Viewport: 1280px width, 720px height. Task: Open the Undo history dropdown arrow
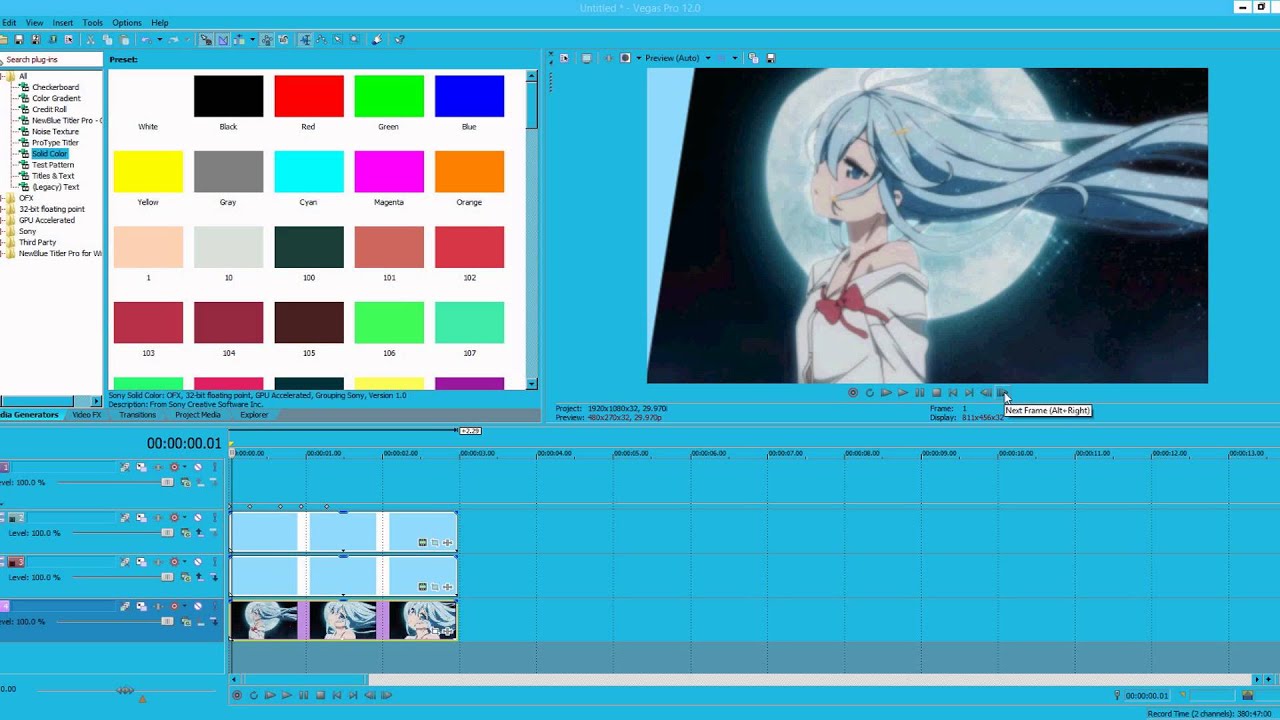(160, 40)
